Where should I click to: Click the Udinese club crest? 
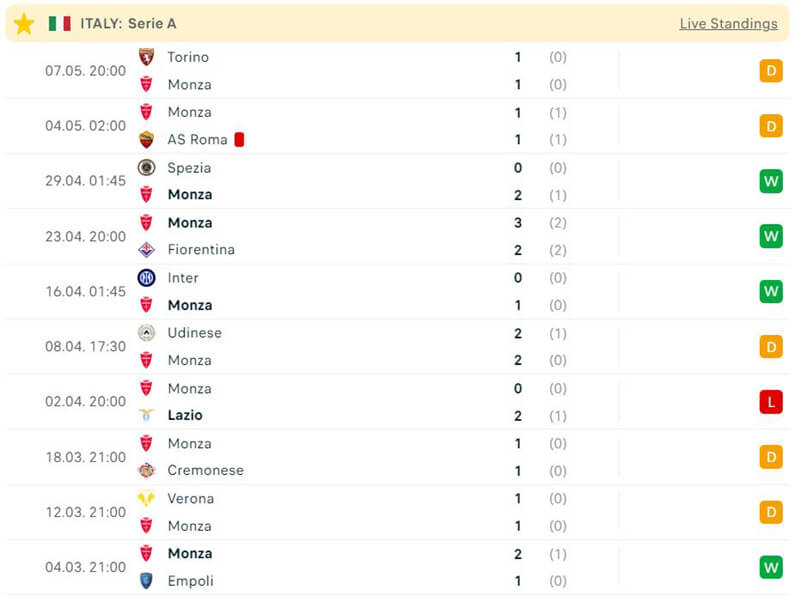pyautogui.click(x=146, y=333)
